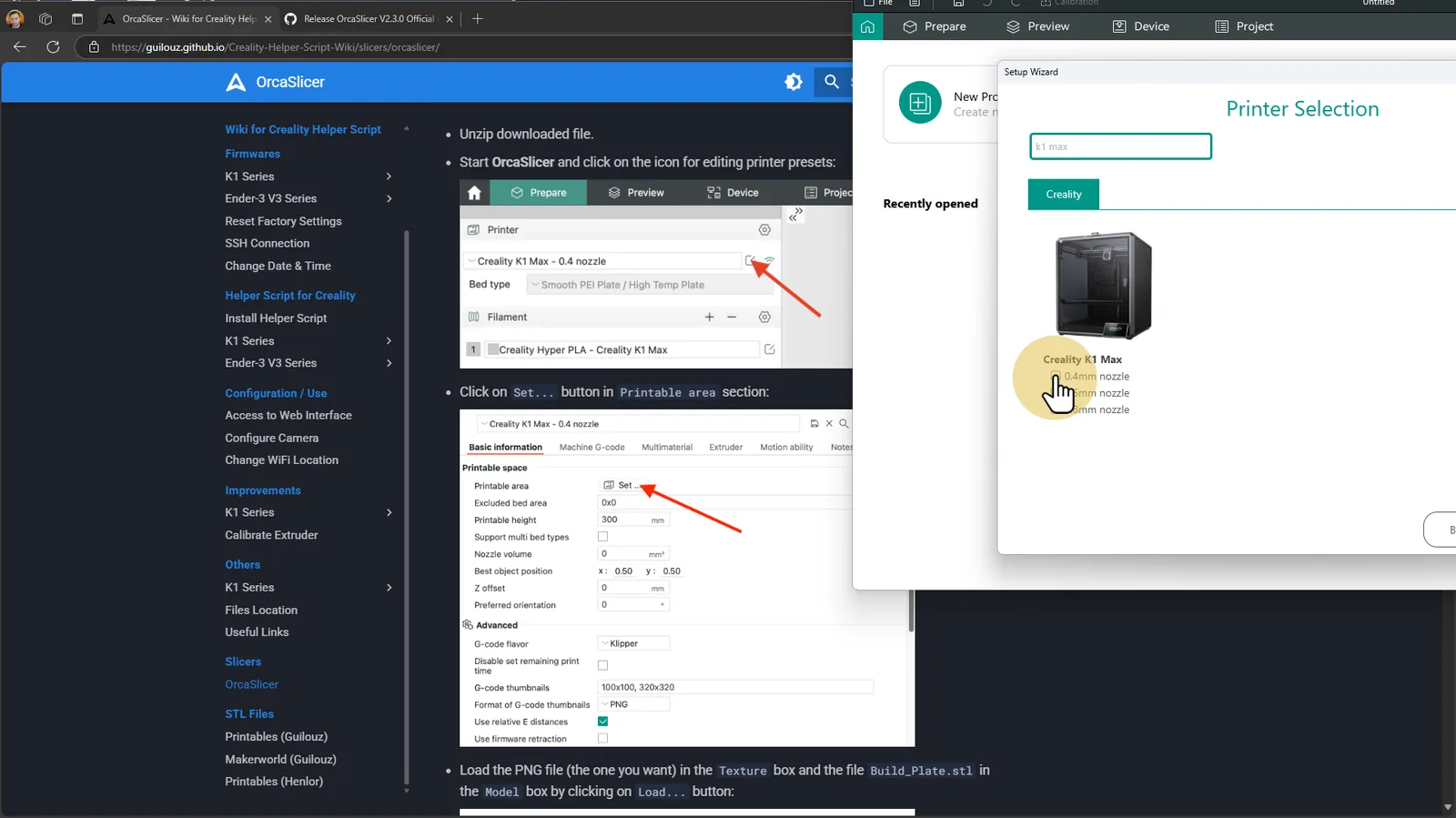
Task: Open the wiki search icon
Action: (x=832, y=82)
